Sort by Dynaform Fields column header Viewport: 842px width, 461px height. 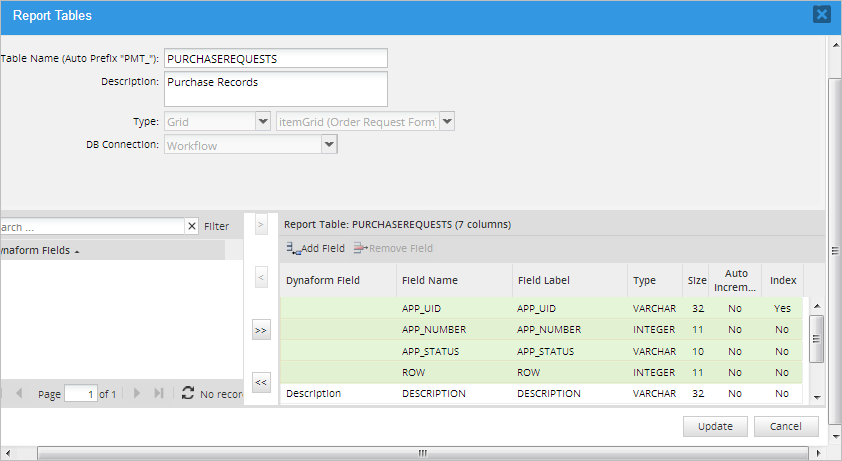coord(40,250)
